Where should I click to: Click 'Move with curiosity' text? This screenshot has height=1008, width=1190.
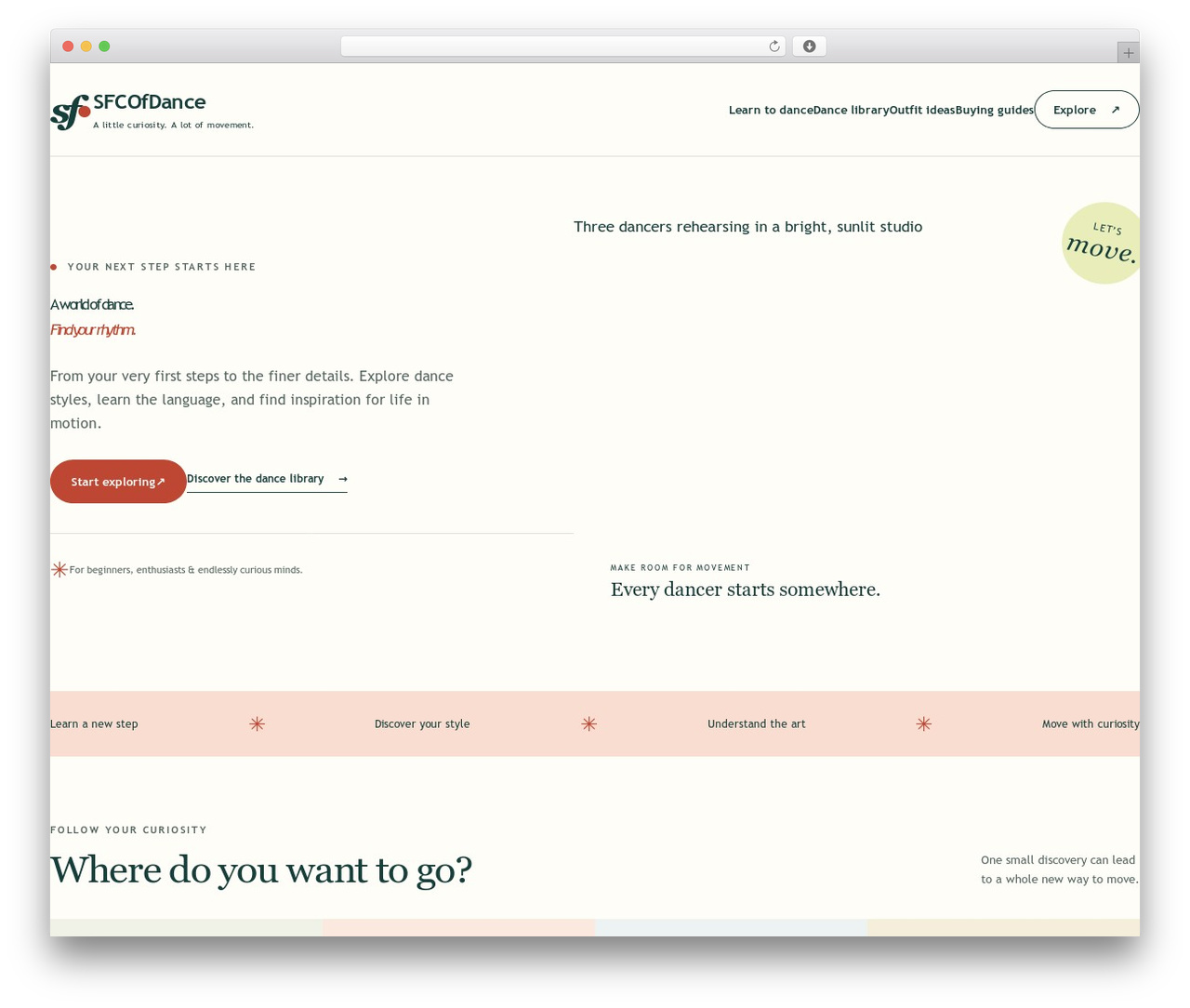pos(1091,723)
